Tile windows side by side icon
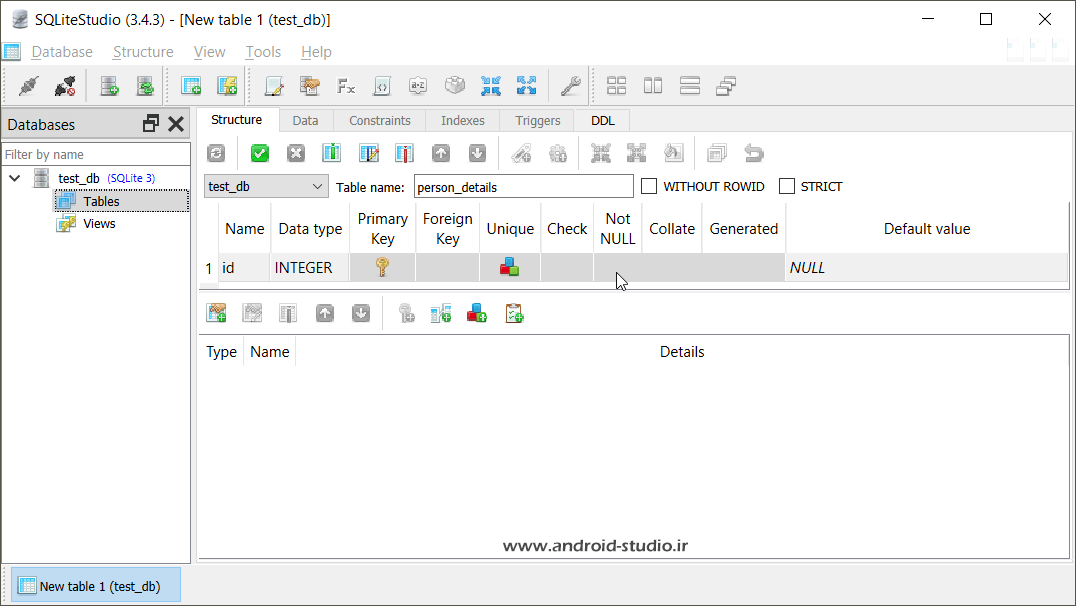The width and height of the screenshot is (1076, 606). (653, 86)
